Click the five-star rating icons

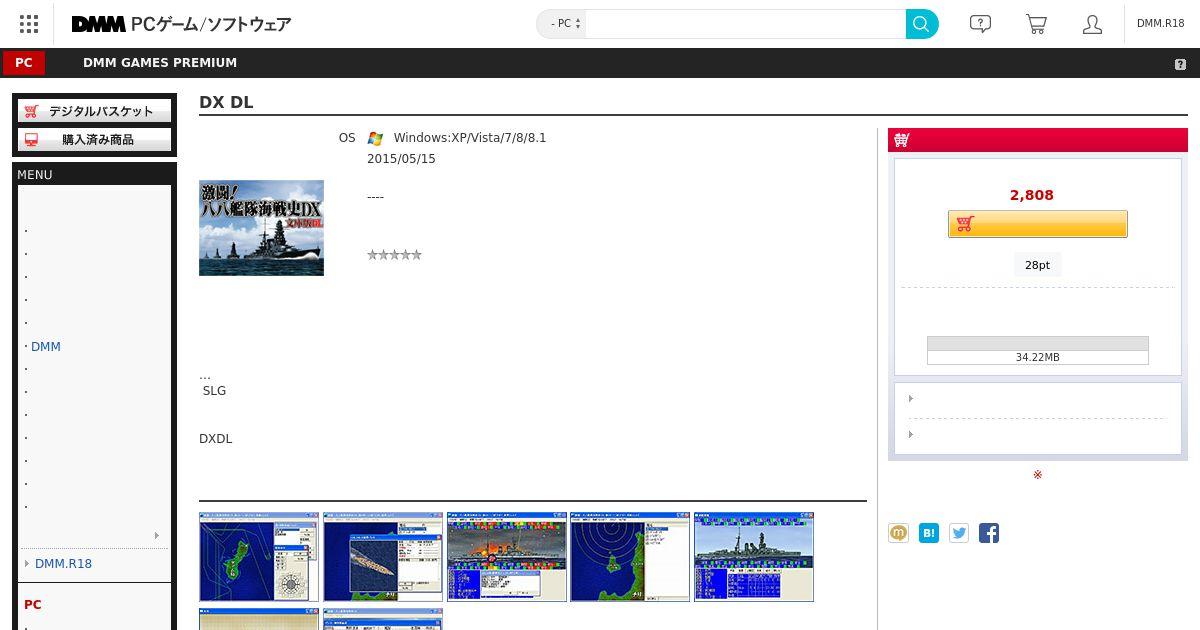point(394,255)
